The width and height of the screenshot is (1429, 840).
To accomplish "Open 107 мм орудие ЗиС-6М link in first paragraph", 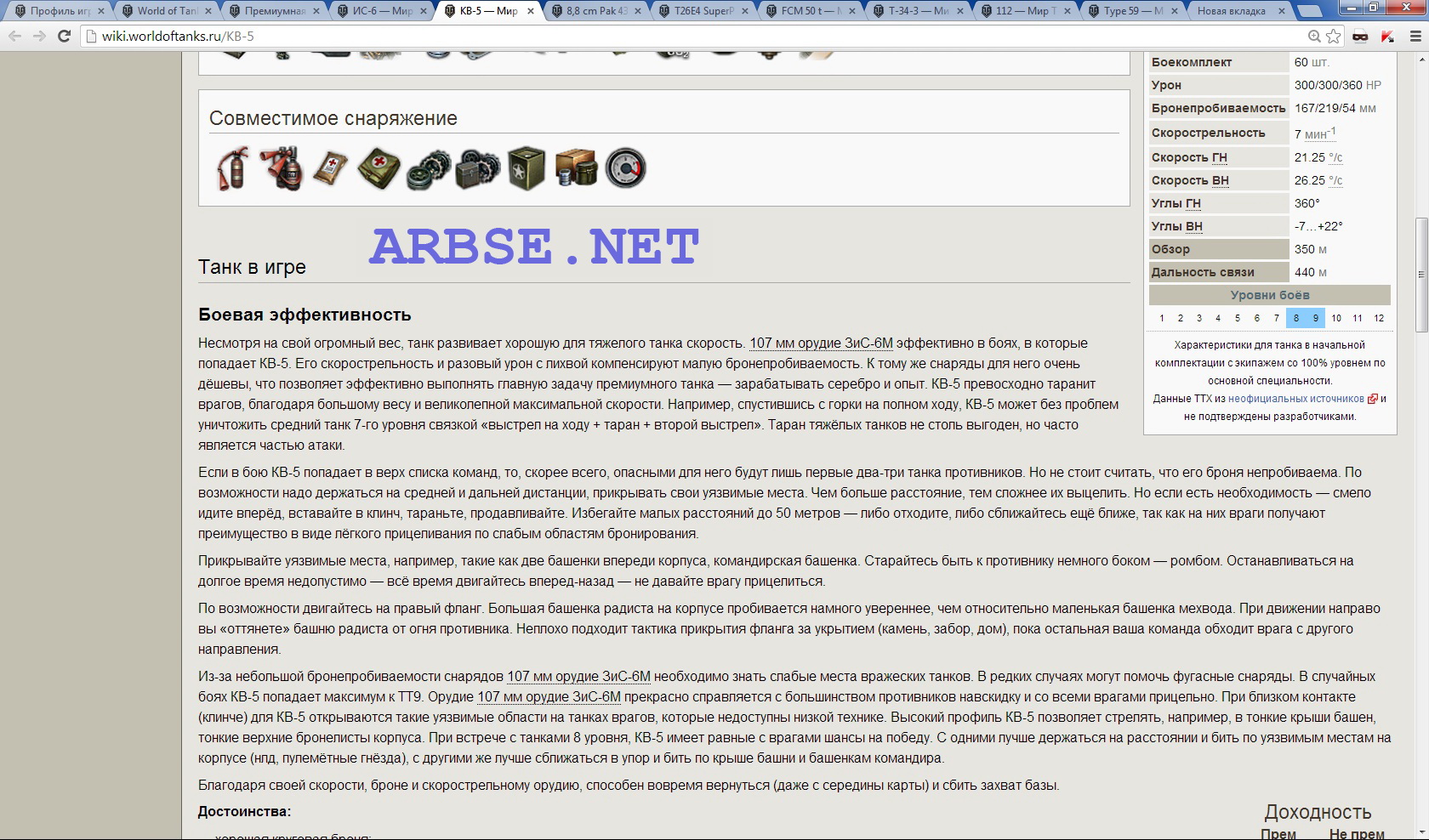I will pos(821,343).
